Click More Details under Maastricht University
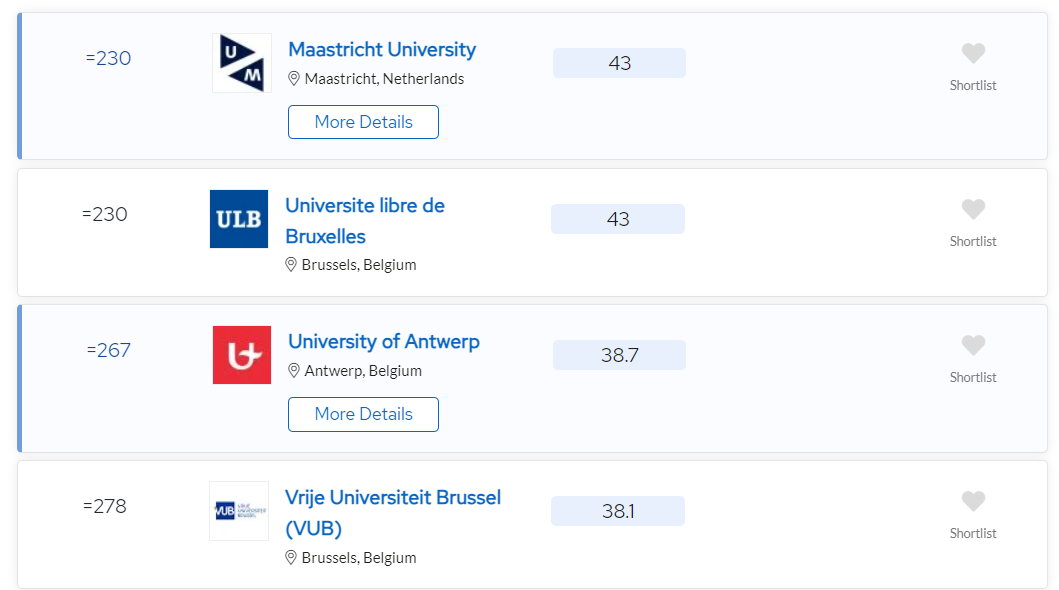 pyautogui.click(x=363, y=122)
